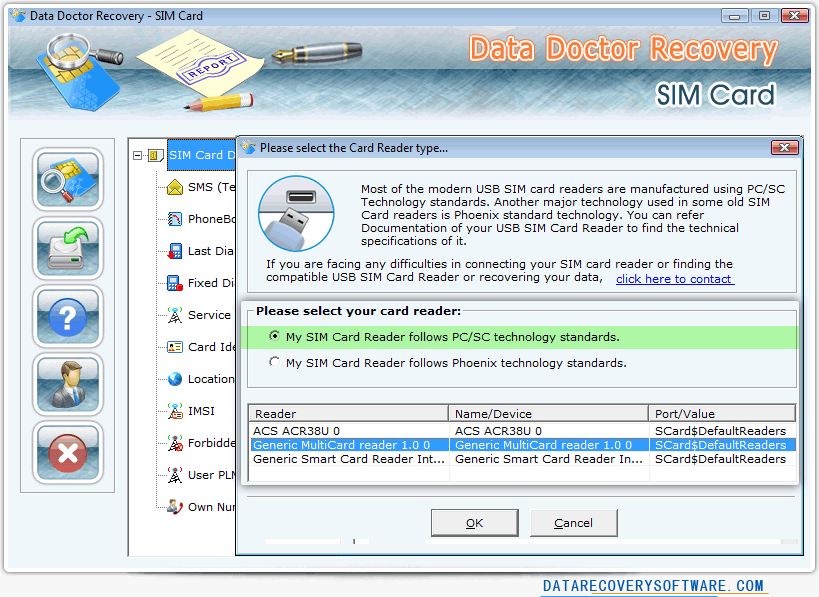
Task: Click the Card Identification icon in the tree
Action: point(174,347)
